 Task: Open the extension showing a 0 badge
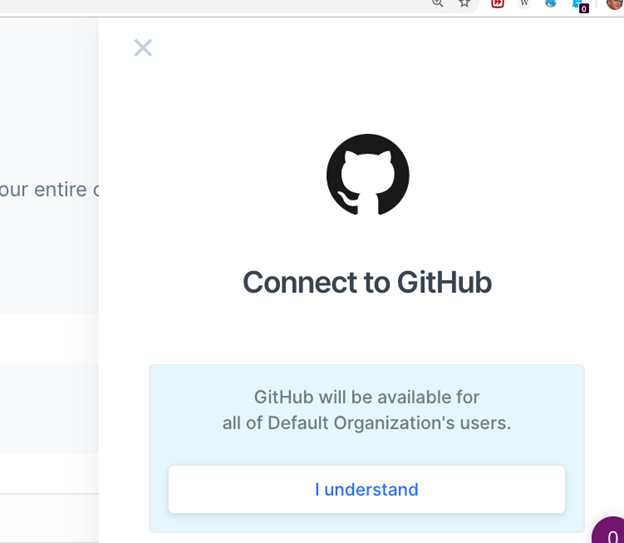[579, 6]
